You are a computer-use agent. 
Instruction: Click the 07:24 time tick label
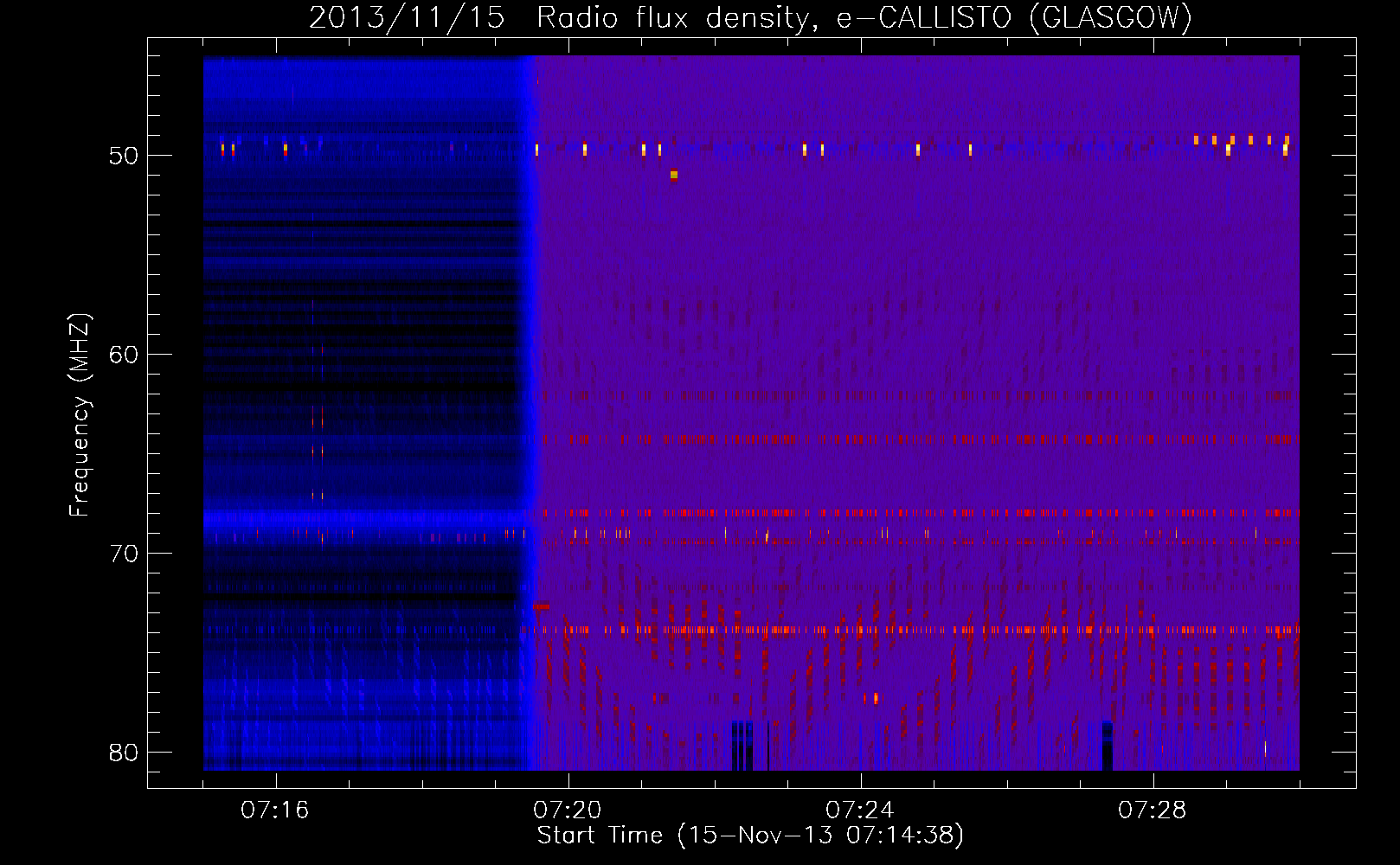(x=860, y=811)
